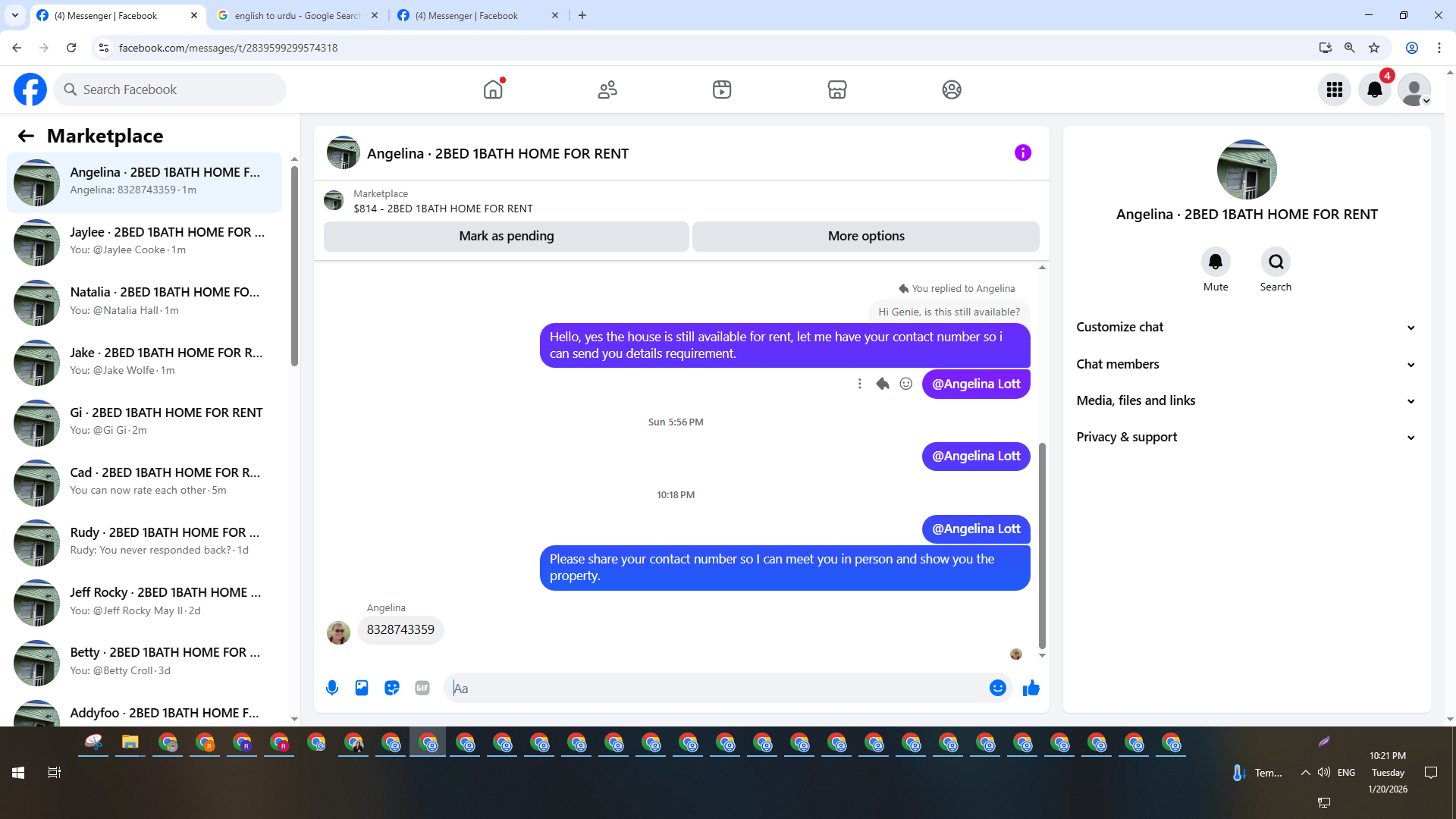Mute this conversation with bell icon

1216,262
